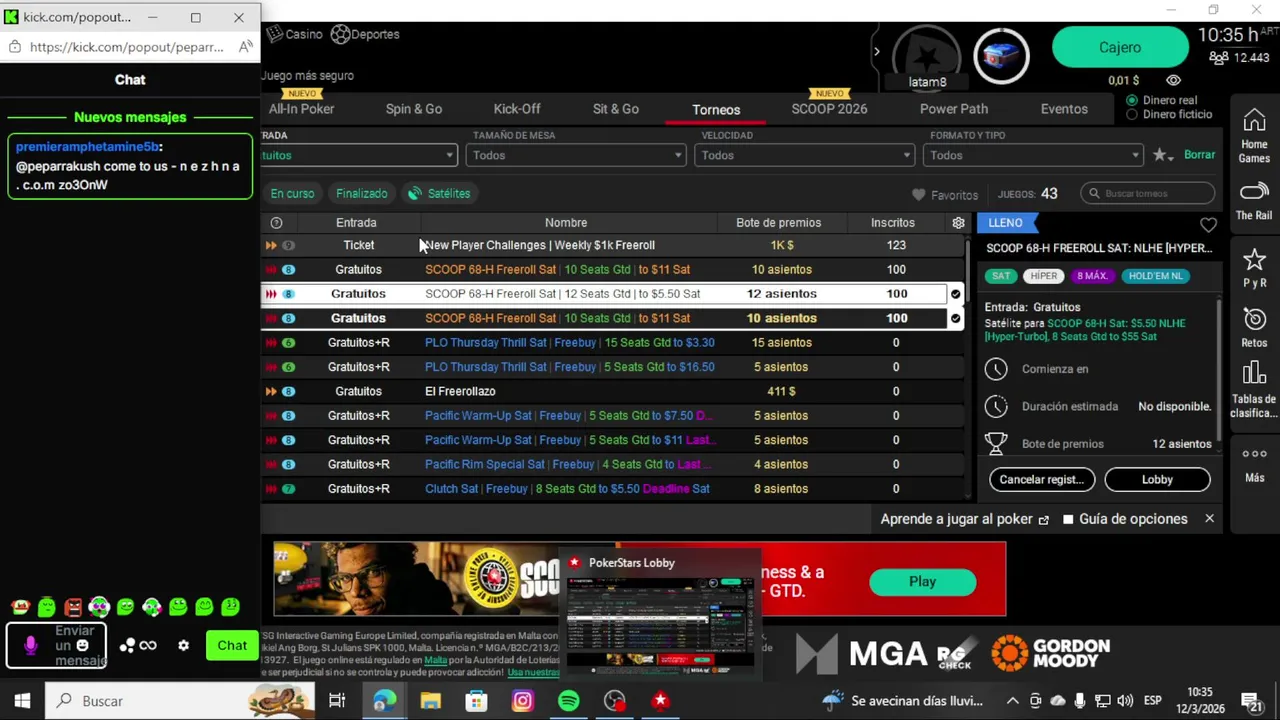Open the Velocidad dropdown
This screenshot has height=720, width=1280.
[805, 155]
